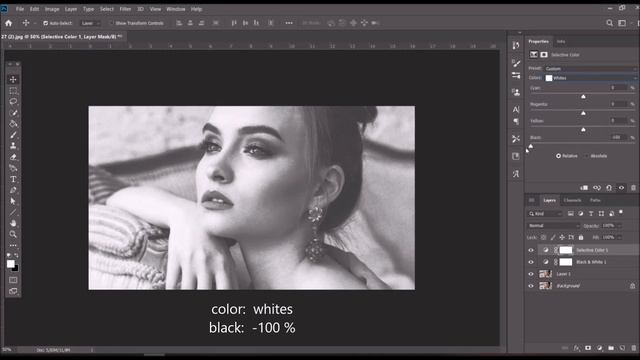Image resolution: width=640 pixels, height=360 pixels.
Task: Click the Cyan slider handle
Action: [583, 97]
